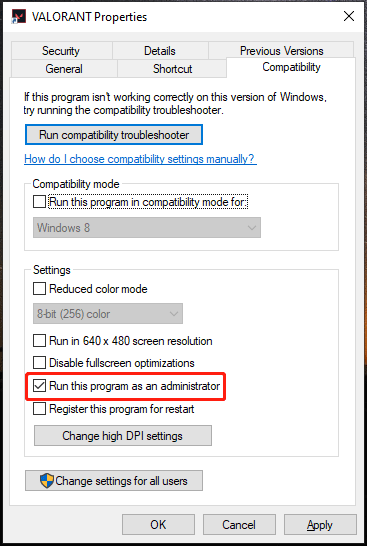The height and width of the screenshot is (546, 367).
Task: Click the shield icon on all-users button
Action: (x=47, y=481)
